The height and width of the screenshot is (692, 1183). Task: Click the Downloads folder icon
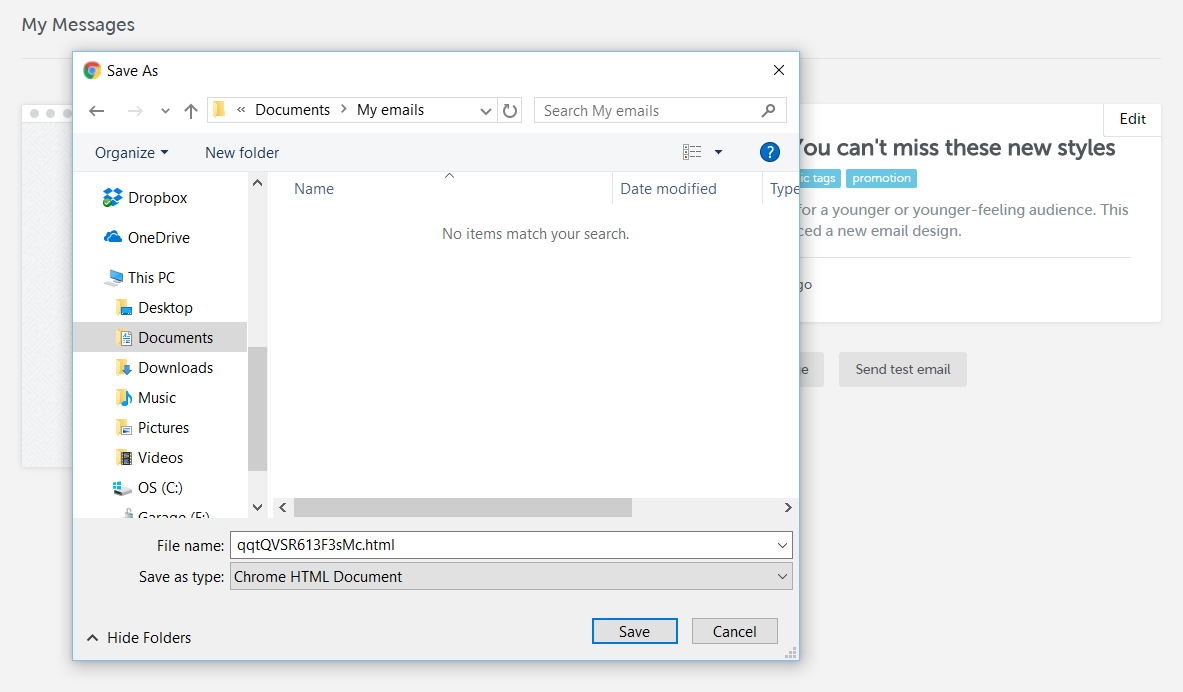pyautogui.click(x=124, y=368)
